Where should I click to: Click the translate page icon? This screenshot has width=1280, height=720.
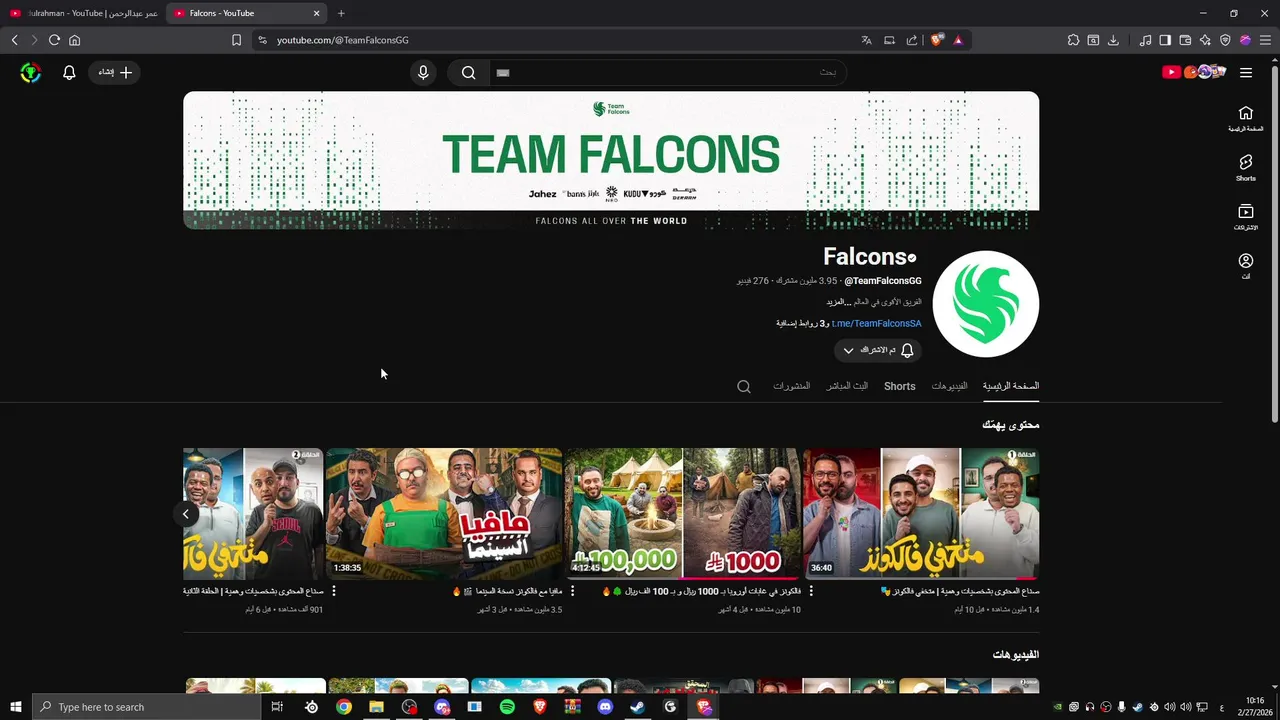(x=866, y=40)
